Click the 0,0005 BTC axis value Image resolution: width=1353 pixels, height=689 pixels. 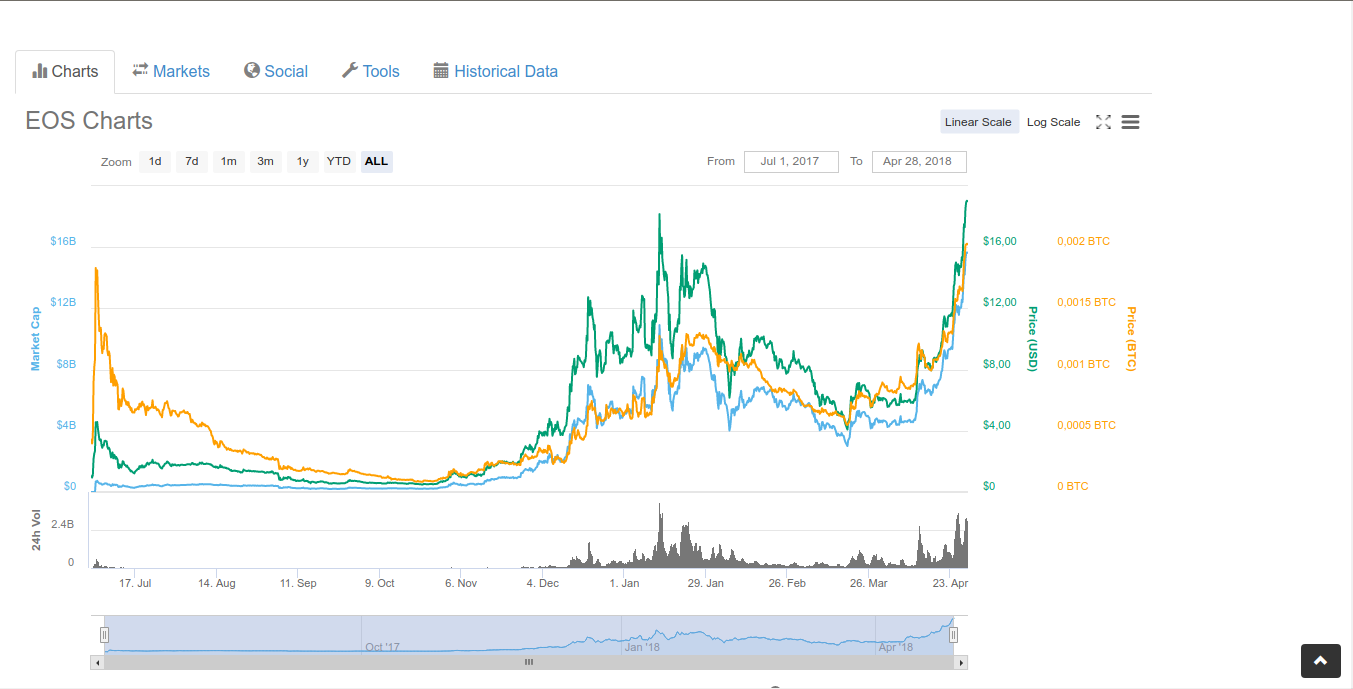1086,425
